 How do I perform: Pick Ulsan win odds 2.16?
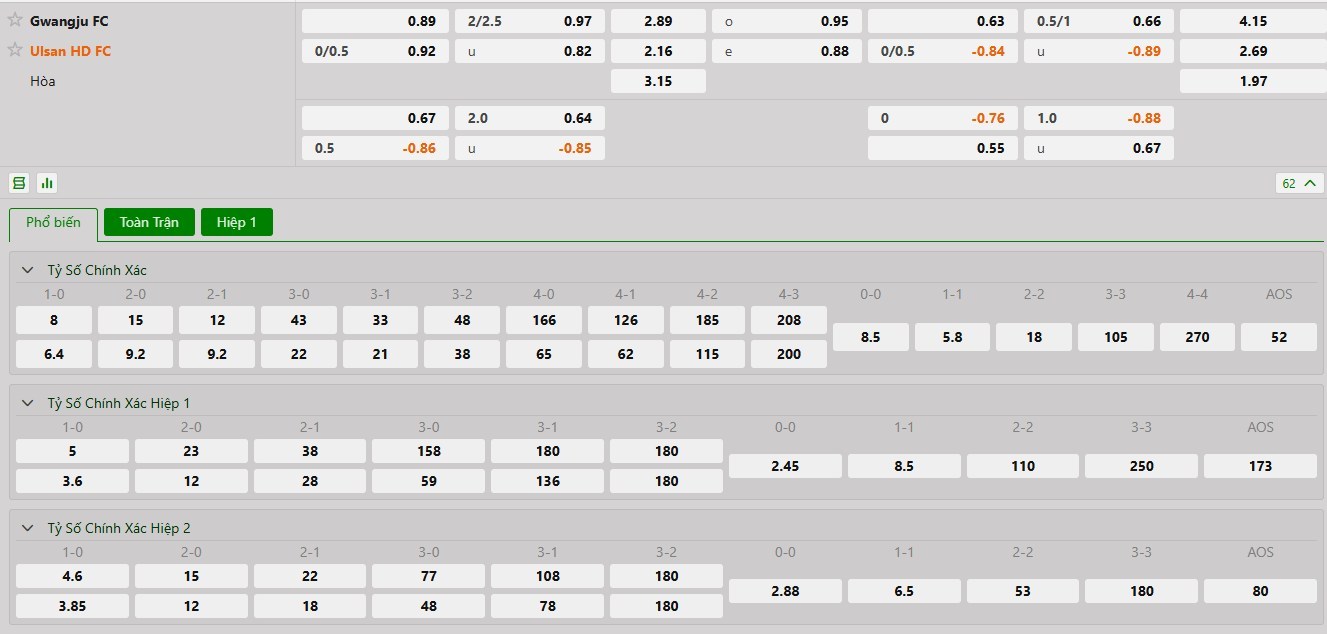(658, 51)
